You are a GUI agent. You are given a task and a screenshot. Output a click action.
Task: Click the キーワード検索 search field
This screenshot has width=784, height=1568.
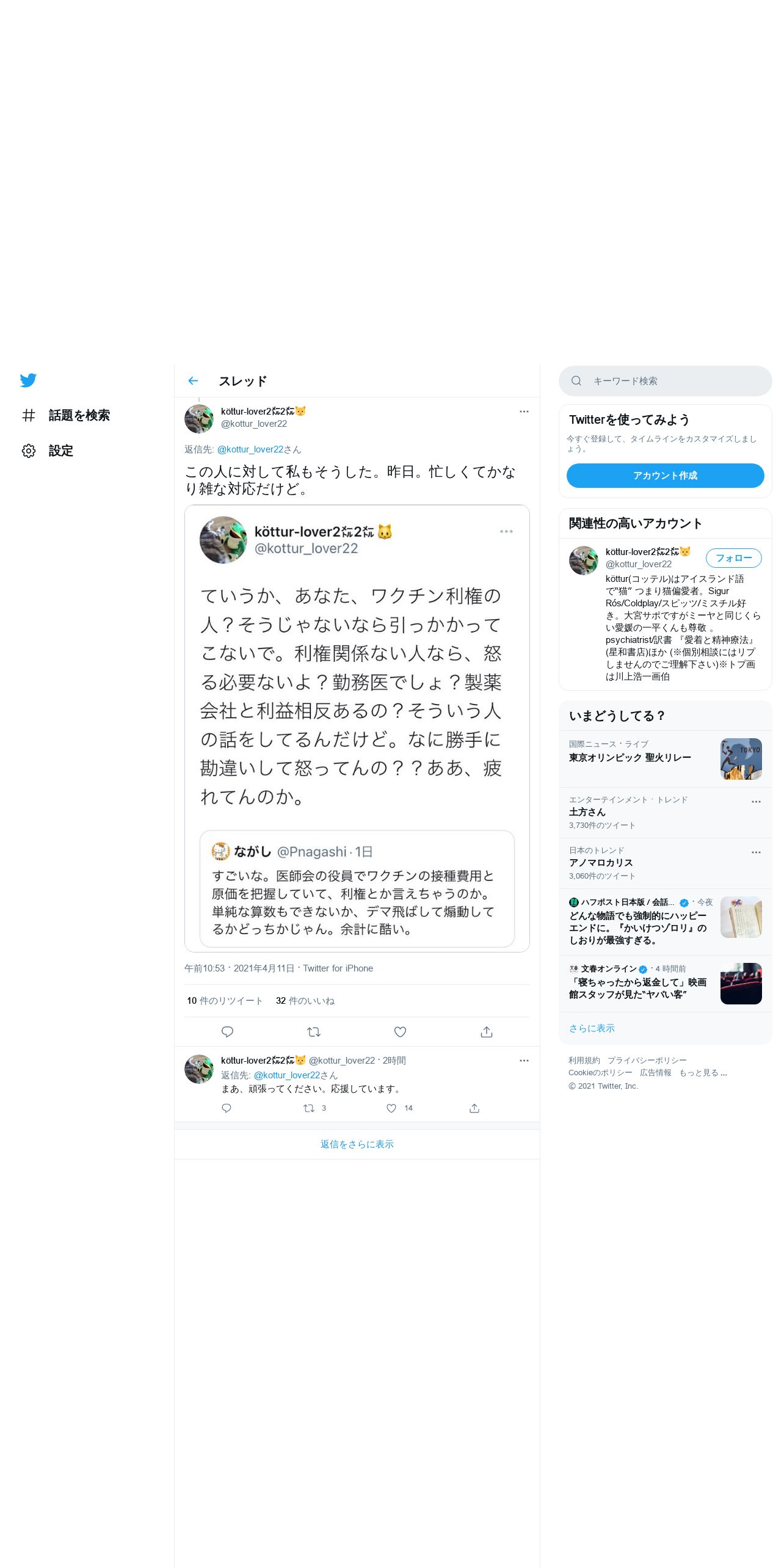[666, 381]
